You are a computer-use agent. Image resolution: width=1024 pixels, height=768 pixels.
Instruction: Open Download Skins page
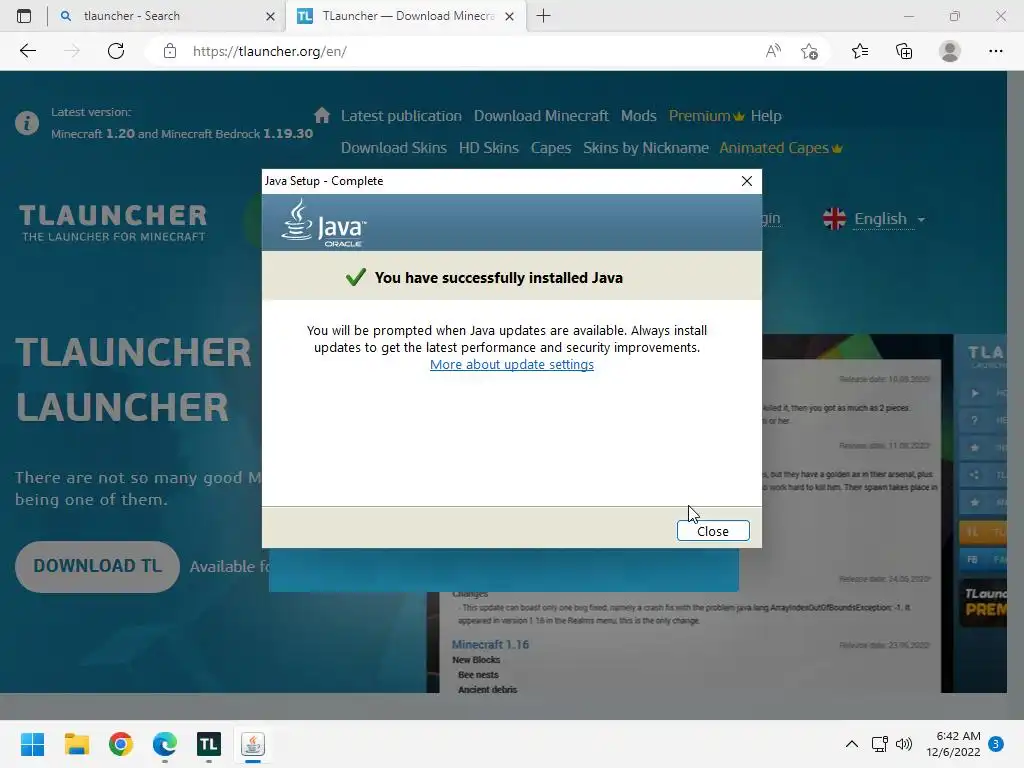[393, 148]
